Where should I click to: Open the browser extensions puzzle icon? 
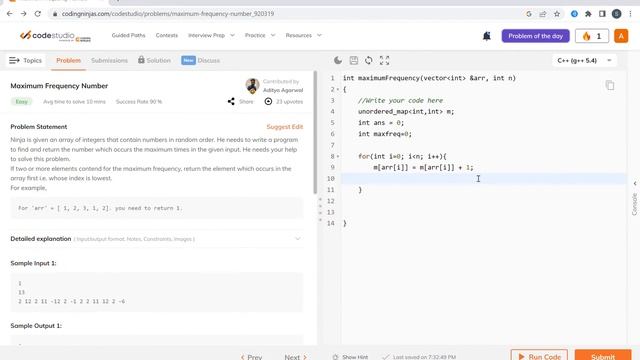click(588, 14)
